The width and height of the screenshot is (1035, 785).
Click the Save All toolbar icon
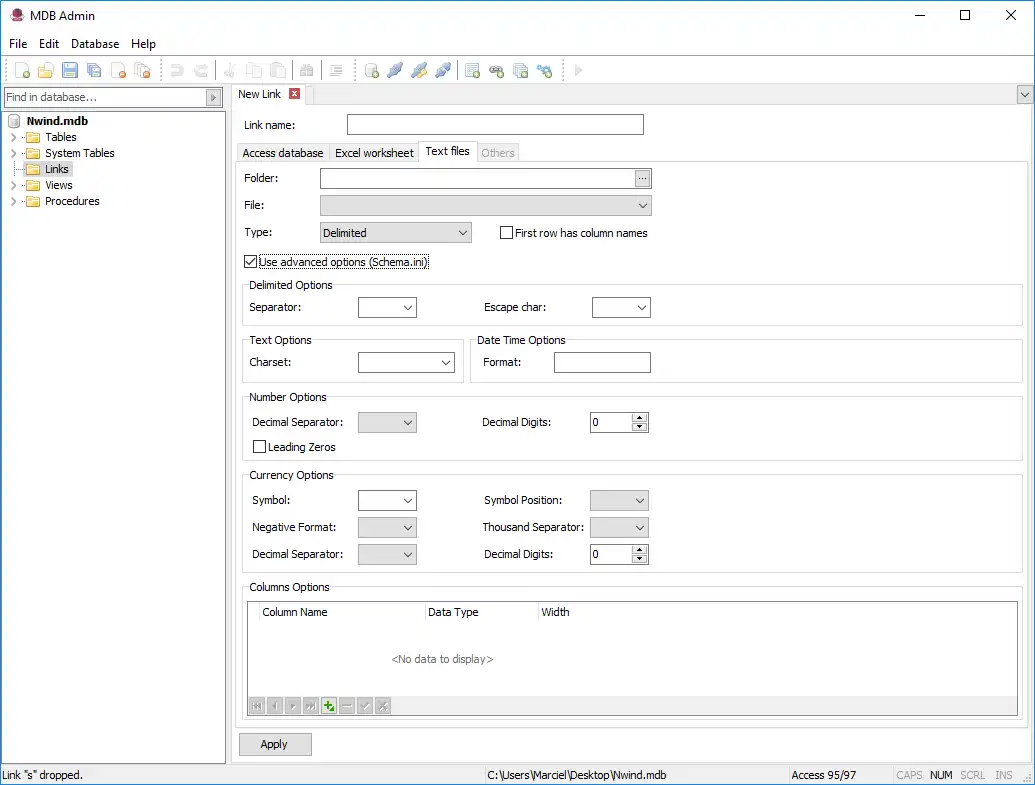click(94, 70)
